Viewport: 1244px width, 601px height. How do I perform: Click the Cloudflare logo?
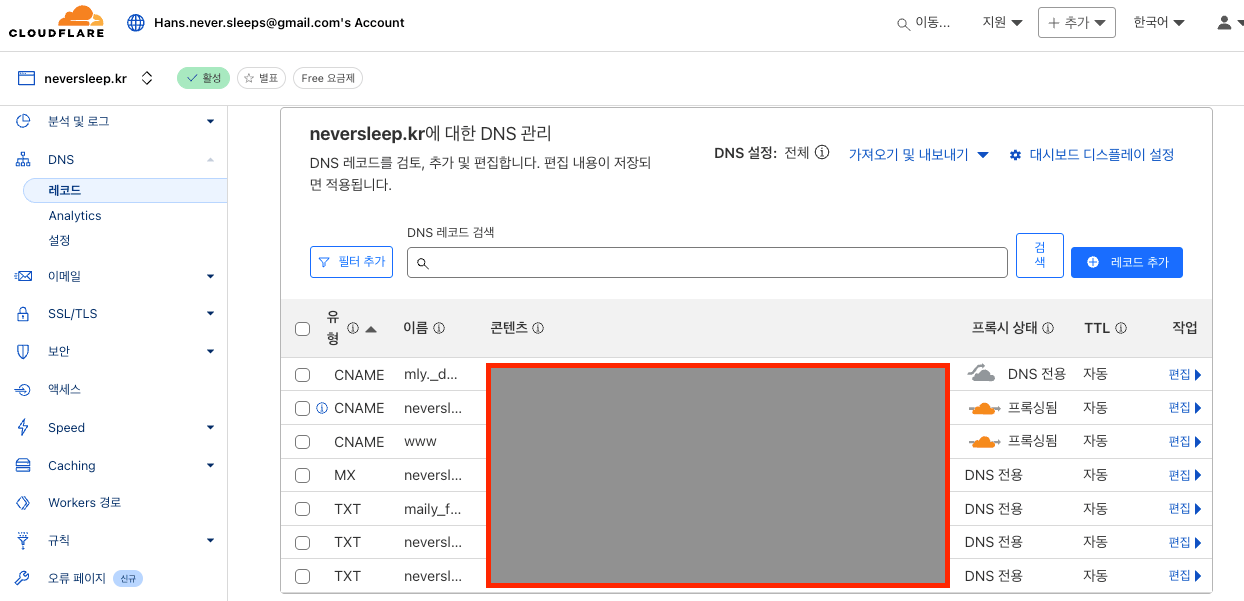click(x=58, y=22)
